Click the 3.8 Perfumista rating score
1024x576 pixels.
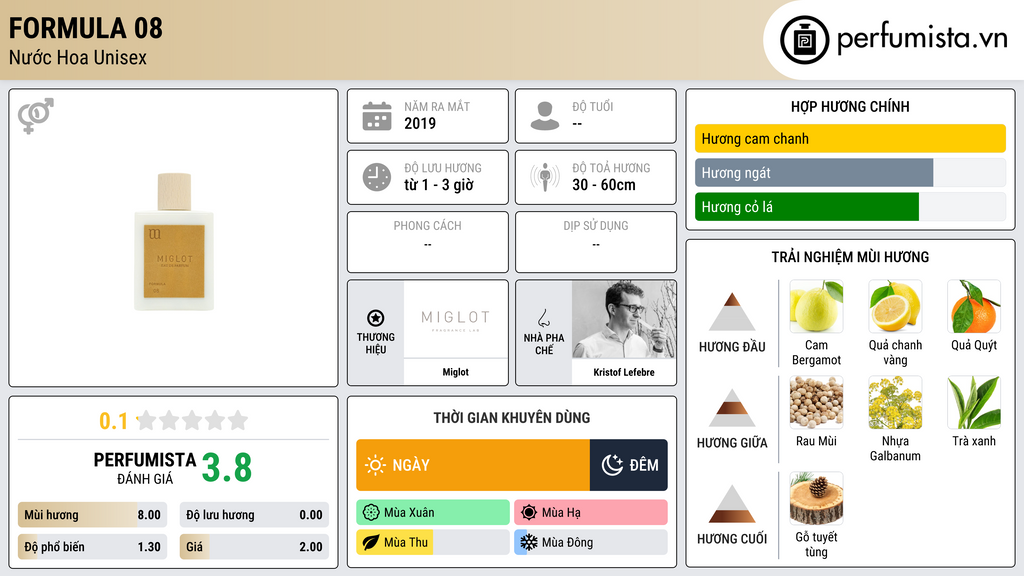[227, 468]
